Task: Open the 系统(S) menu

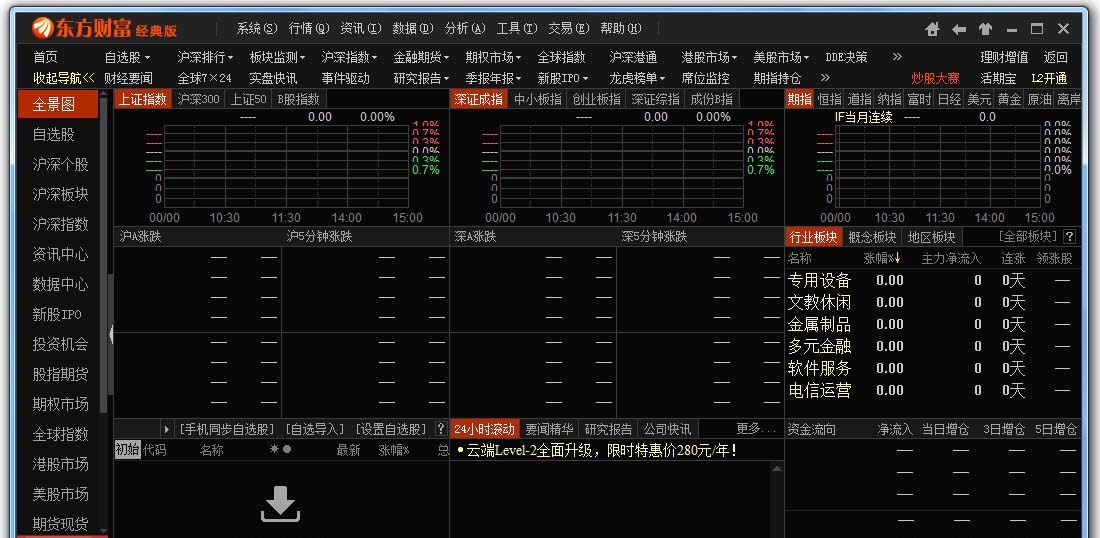Action: (257, 28)
